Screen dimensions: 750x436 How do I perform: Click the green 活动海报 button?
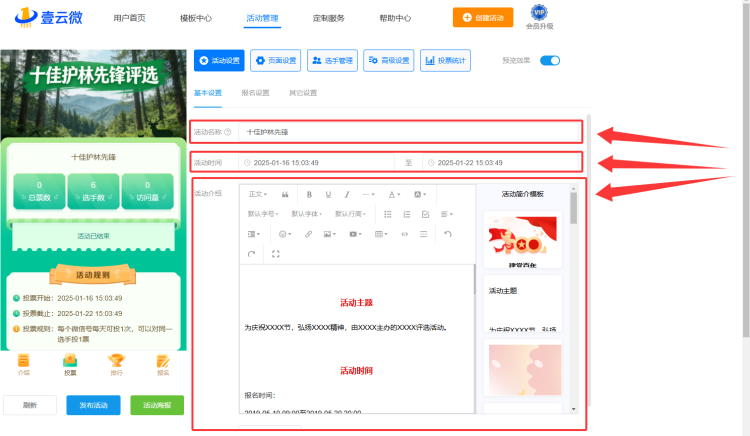pyautogui.click(x=157, y=405)
